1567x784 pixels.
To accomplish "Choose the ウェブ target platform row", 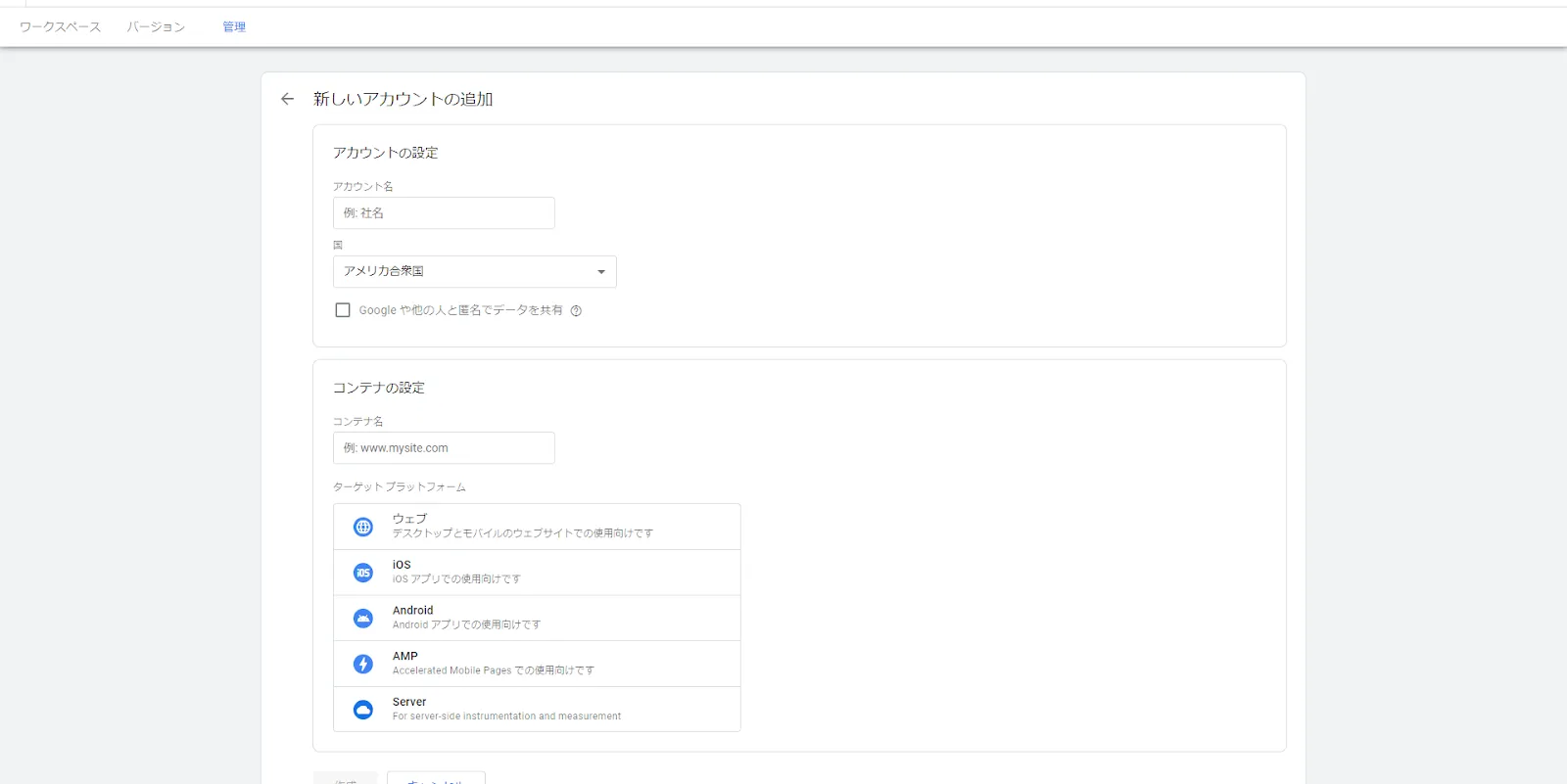I will 537,527.
